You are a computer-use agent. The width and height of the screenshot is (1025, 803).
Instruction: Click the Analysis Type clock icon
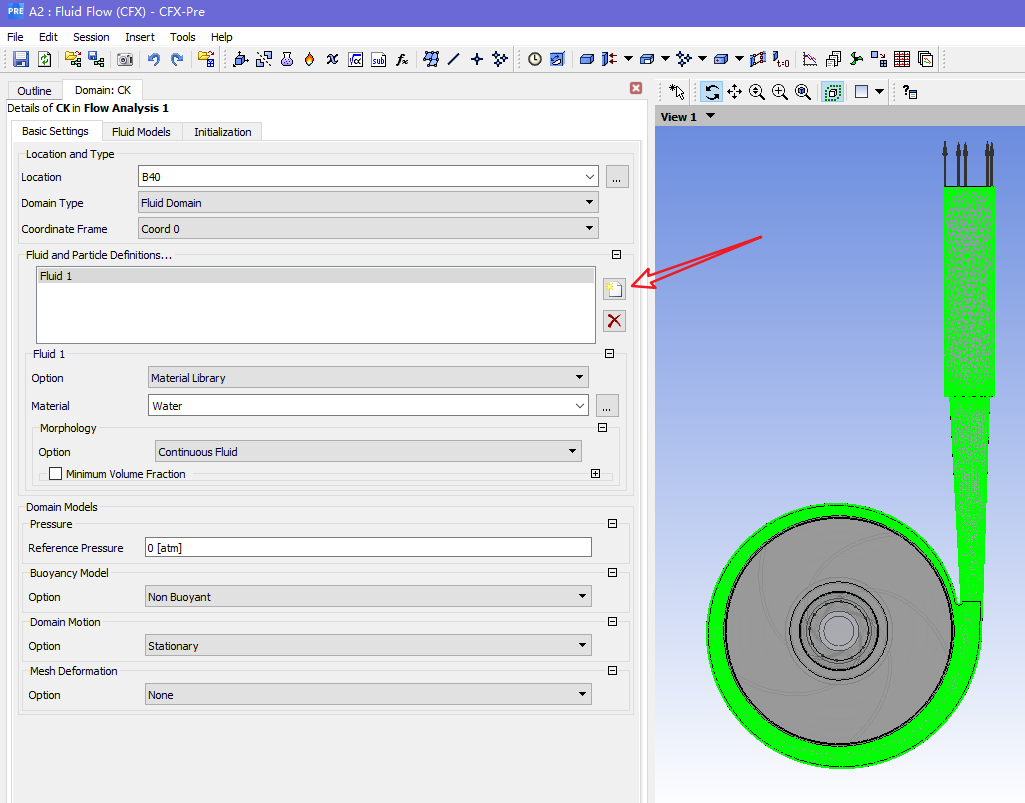click(x=535, y=60)
